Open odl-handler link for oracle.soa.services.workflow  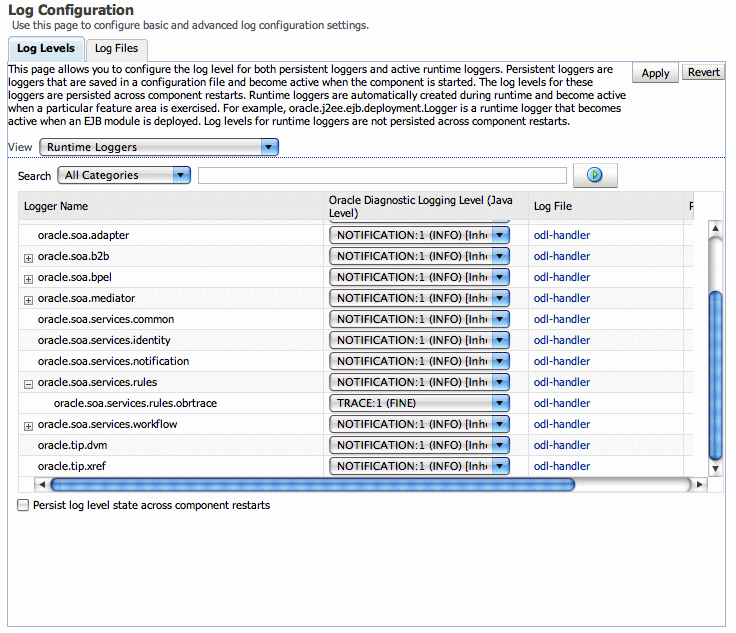pos(561,424)
